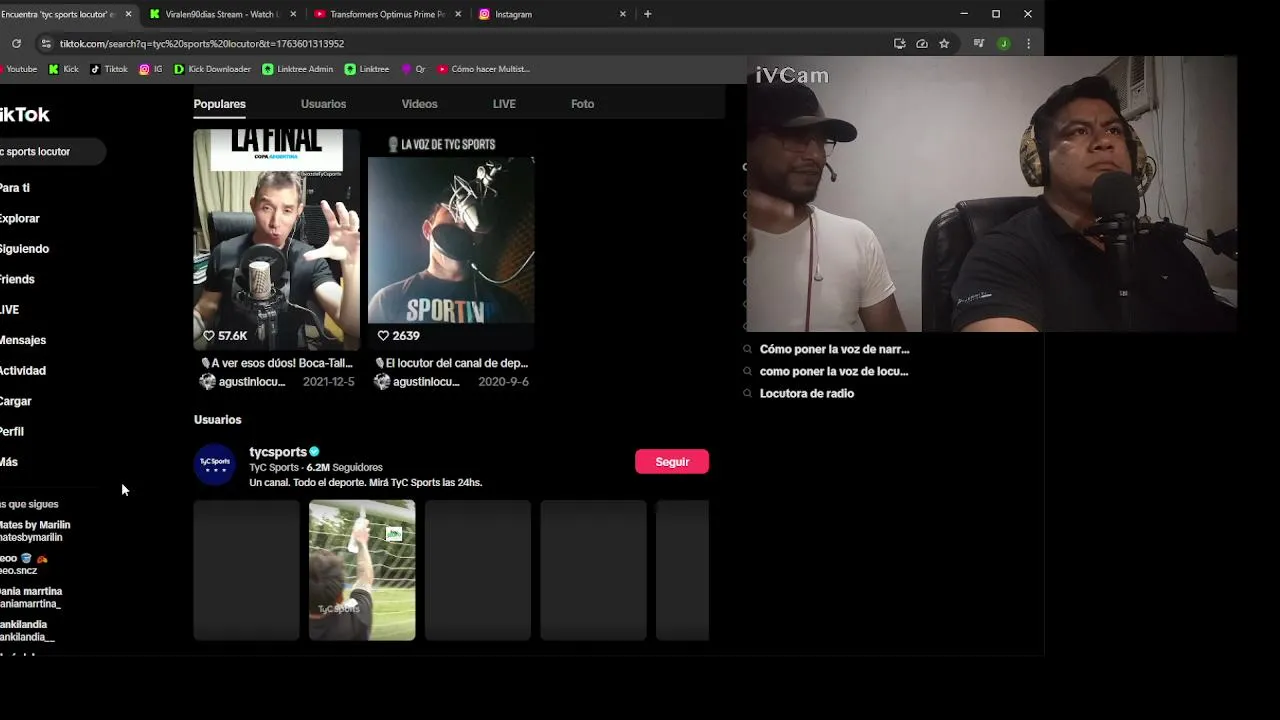
Task: Open agustinlocu avatar dated 2020-9-6
Action: 382,382
